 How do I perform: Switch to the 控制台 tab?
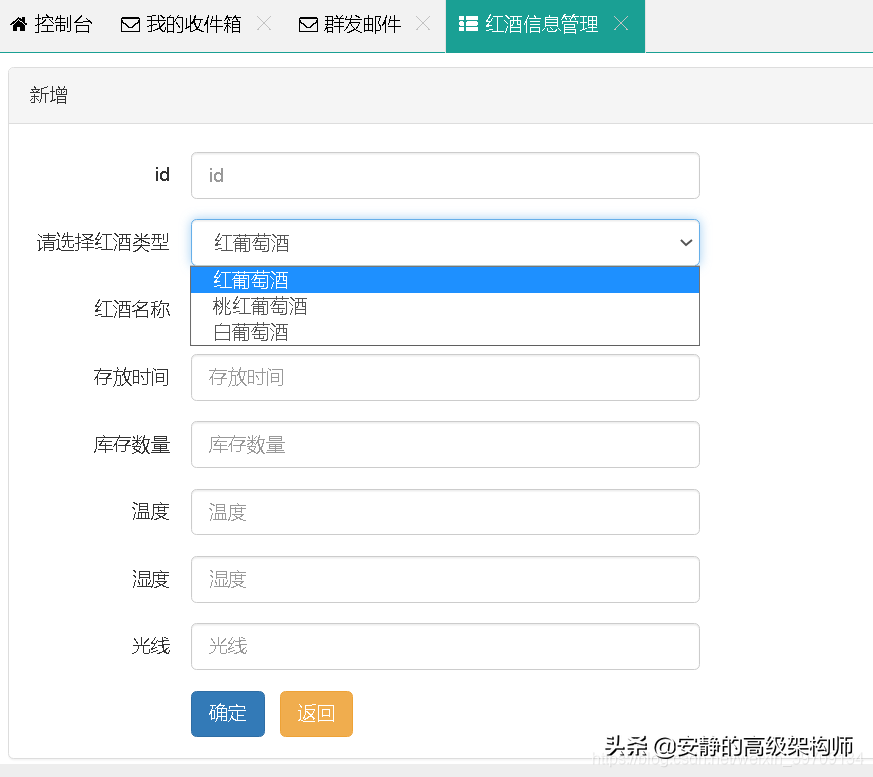click(63, 25)
